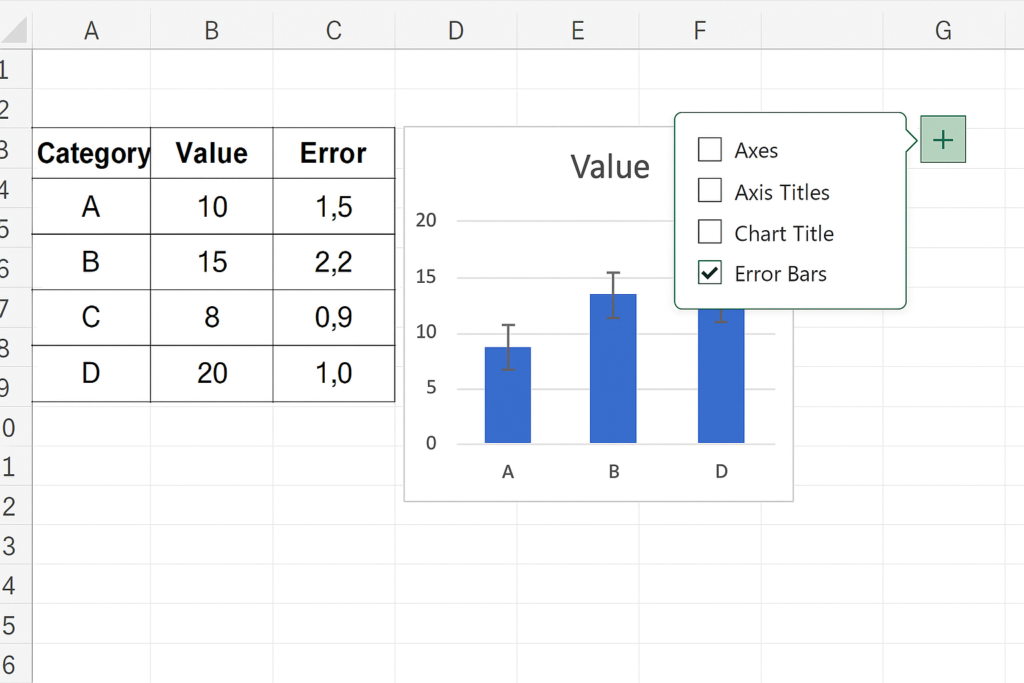Select the error cell 1,5
1024x683 pixels.
click(334, 206)
